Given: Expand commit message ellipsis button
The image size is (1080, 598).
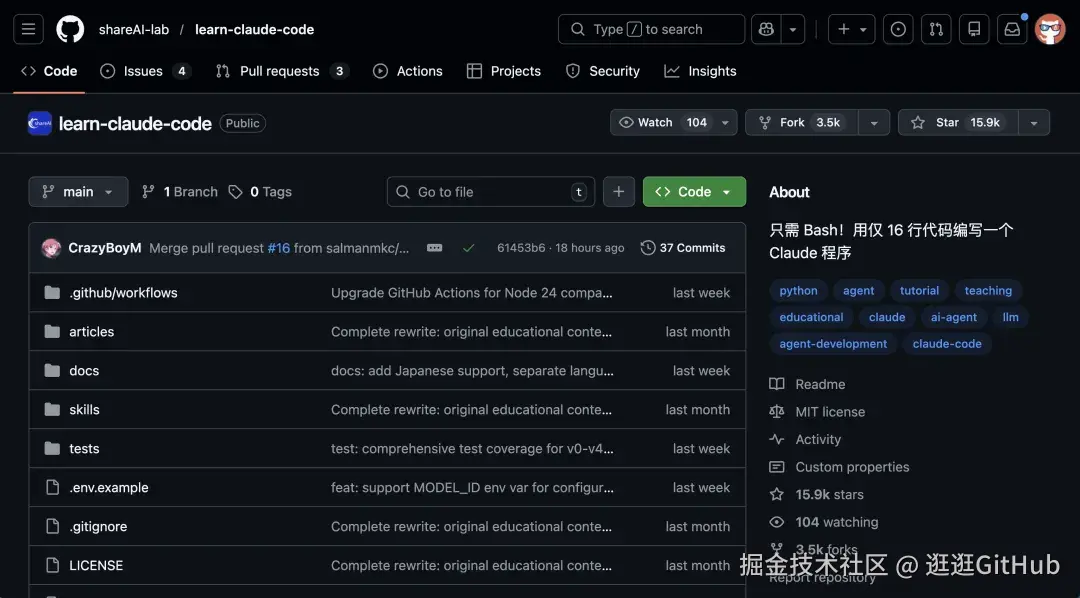Looking at the screenshot, I should [x=434, y=248].
